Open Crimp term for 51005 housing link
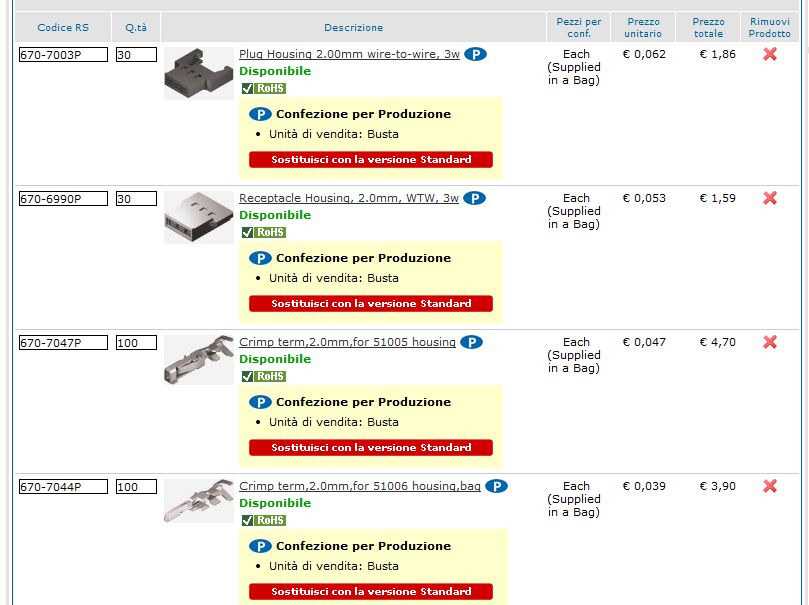 [347, 342]
